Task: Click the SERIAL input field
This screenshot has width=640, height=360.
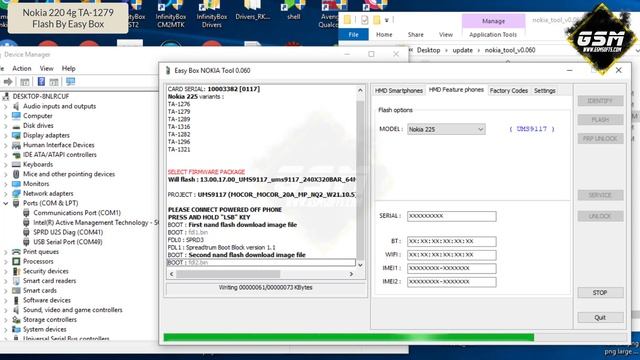Action: point(451,216)
